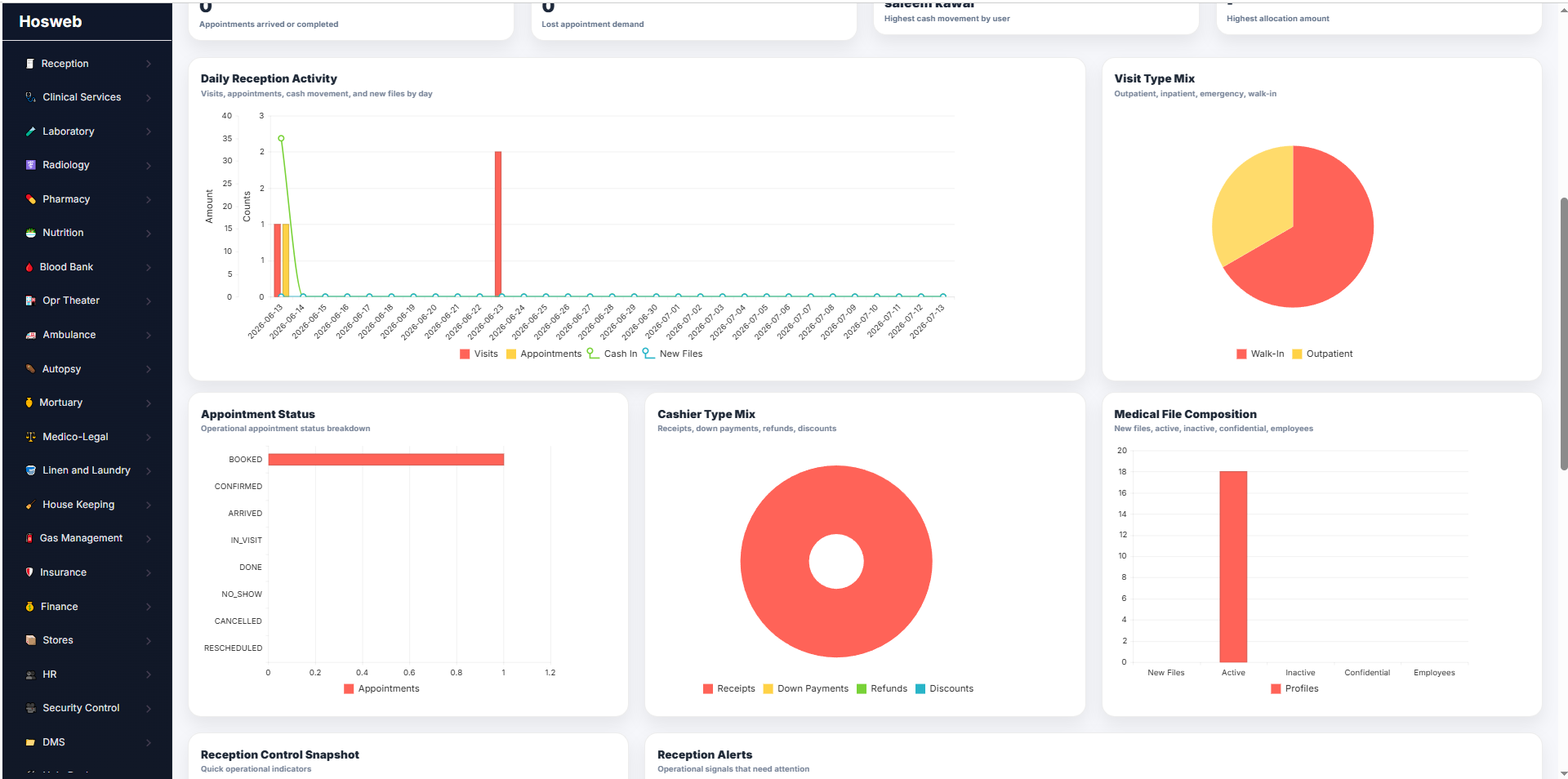This screenshot has height=779, width=1568.
Task: Open the Mortuary menu item
Action: click(x=87, y=403)
